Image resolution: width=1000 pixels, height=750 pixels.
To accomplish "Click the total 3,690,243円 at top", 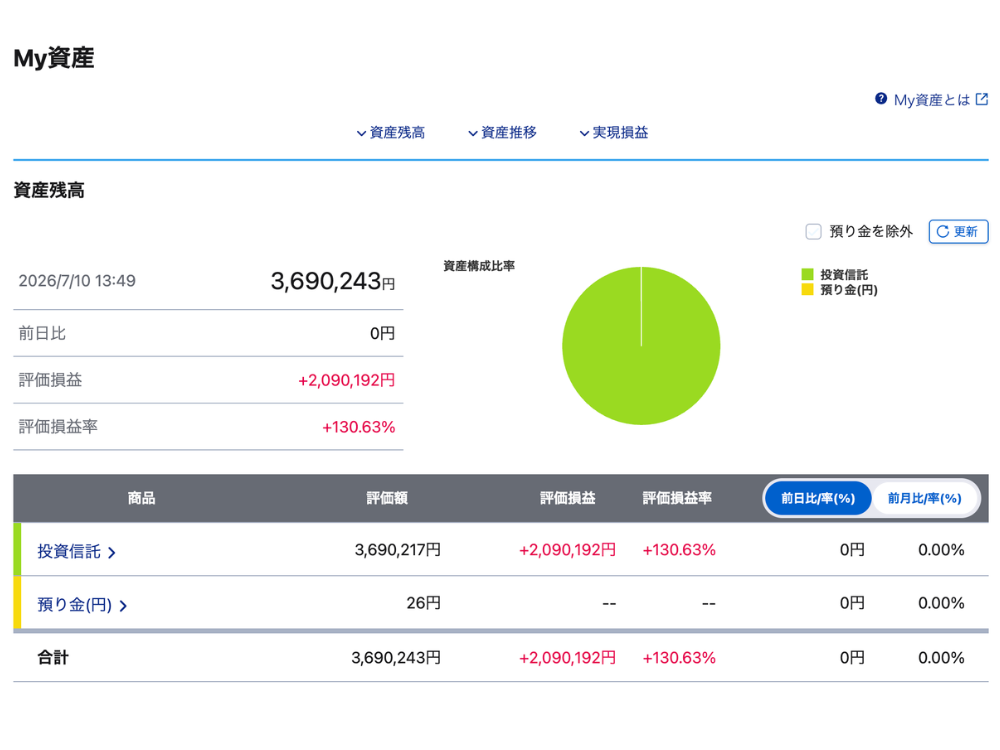I will (x=333, y=281).
